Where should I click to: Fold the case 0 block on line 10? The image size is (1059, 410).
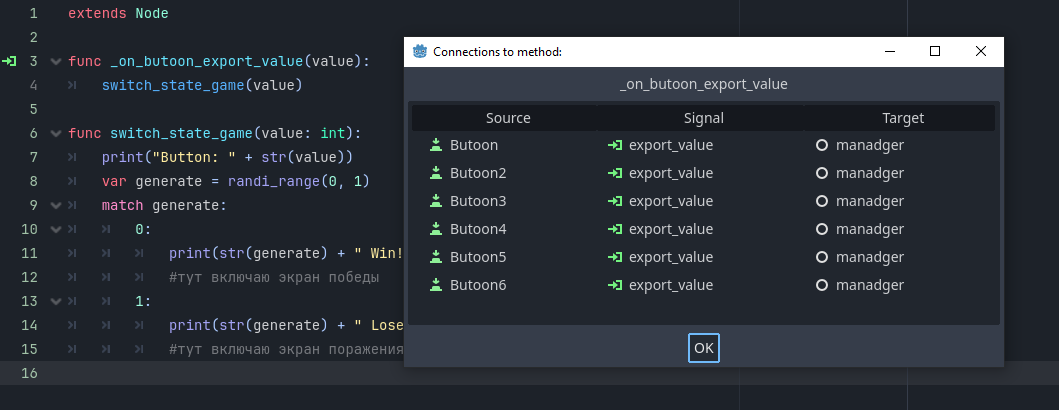coord(55,229)
